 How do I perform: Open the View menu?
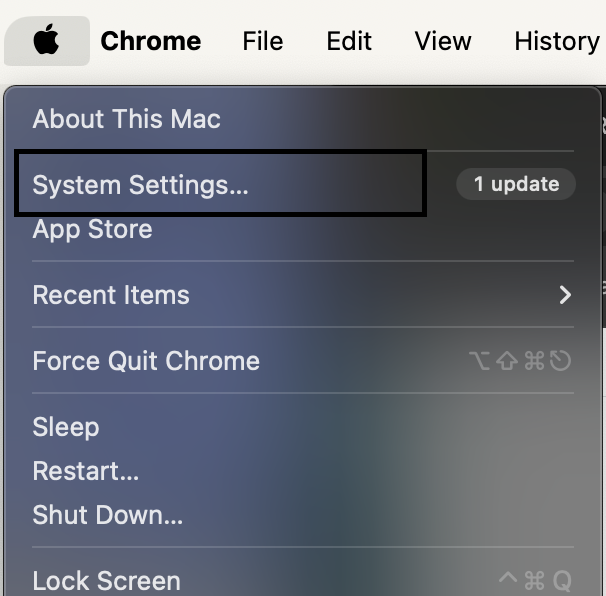click(x=443, y=41)
